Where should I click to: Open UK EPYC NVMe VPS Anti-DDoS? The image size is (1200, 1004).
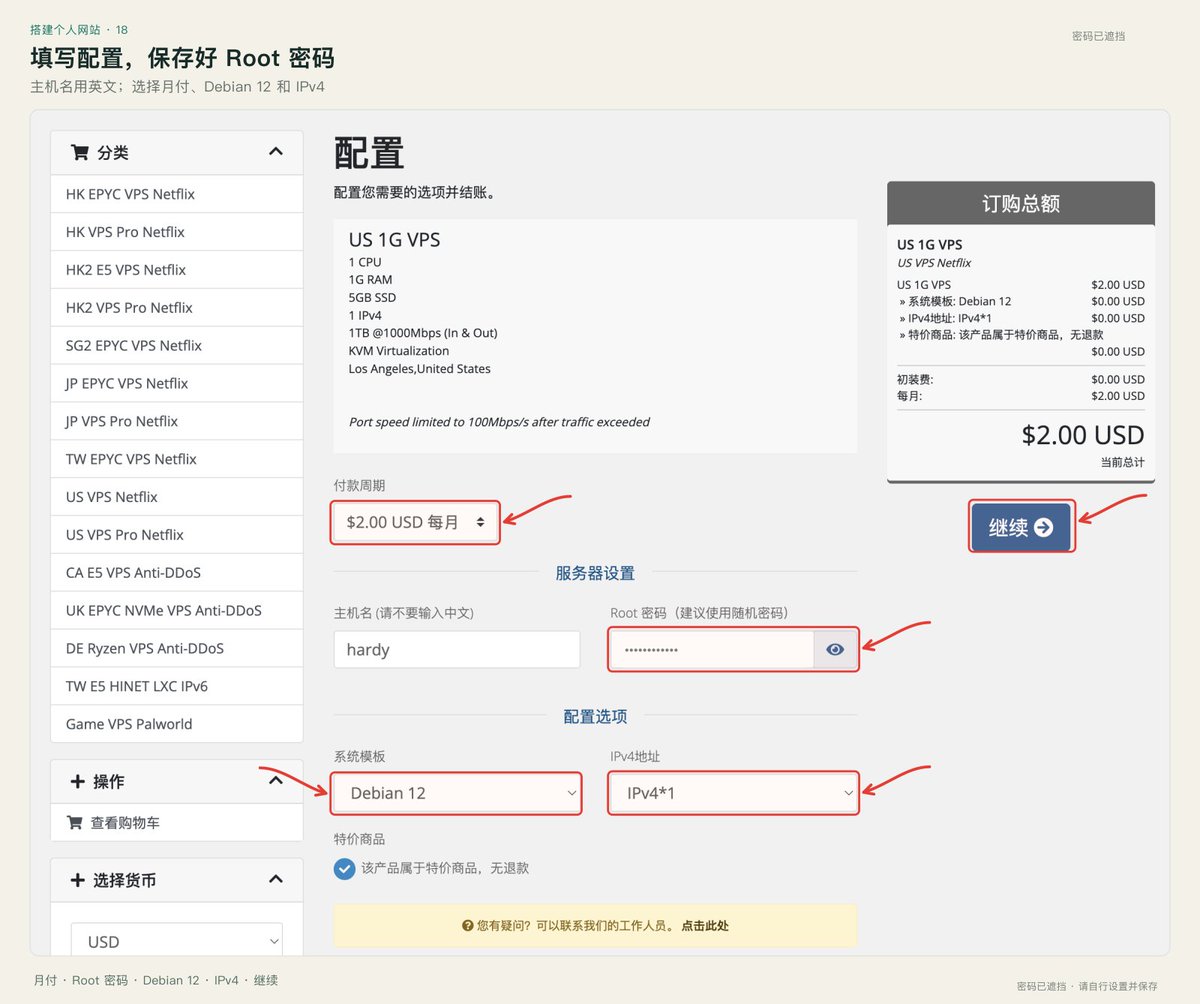(177, 611)
